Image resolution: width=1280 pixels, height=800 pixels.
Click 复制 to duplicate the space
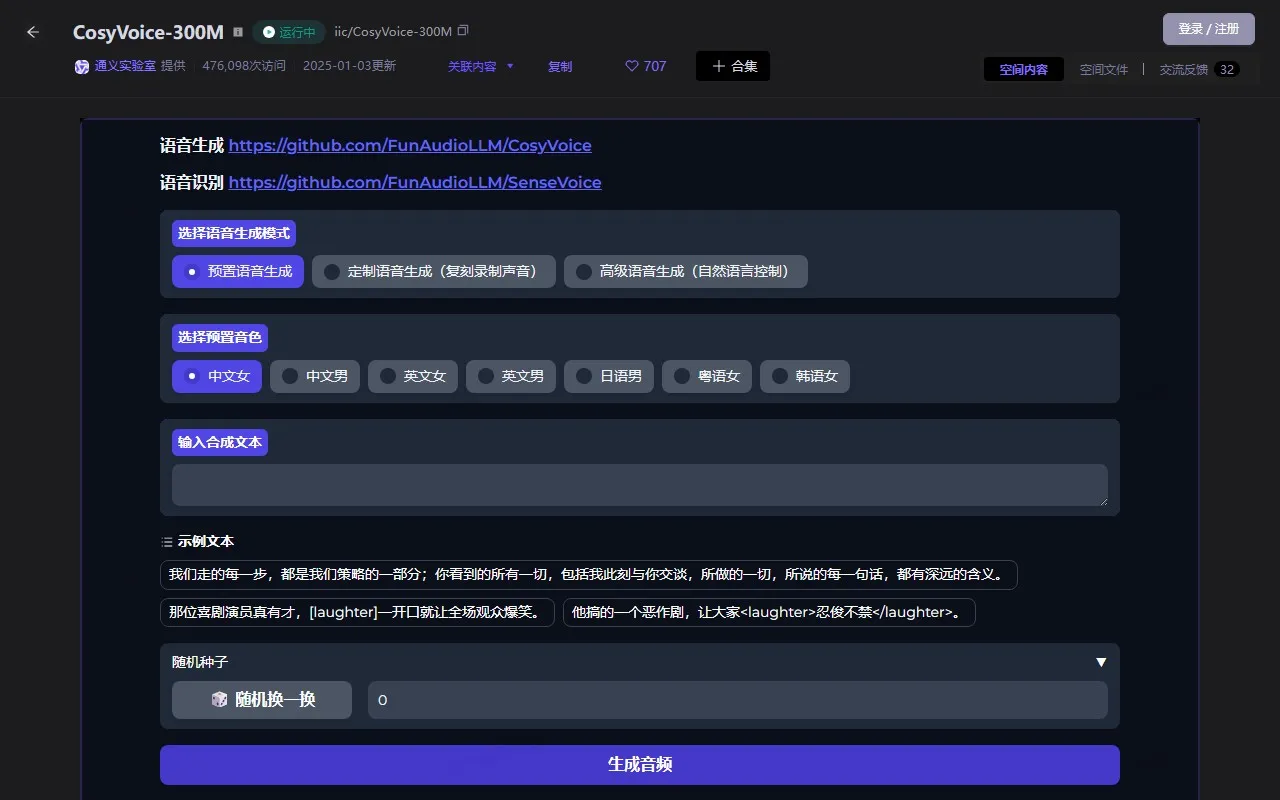click(x=560, y=66)
